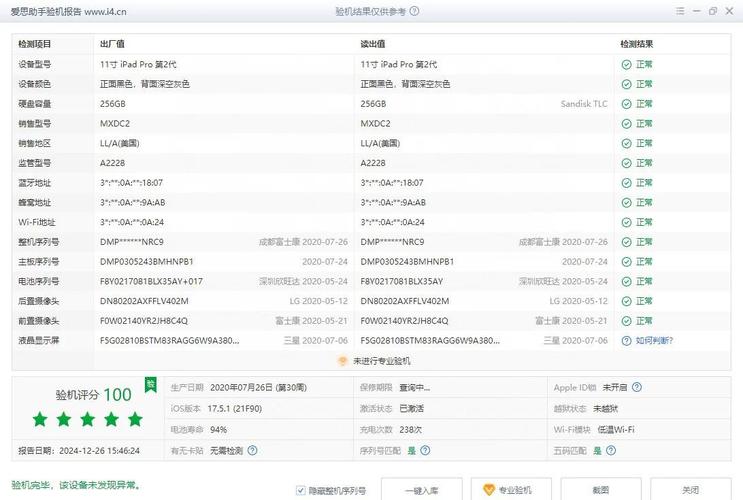743x500 pixels.
Task: Click the charge count 238次 value
Action: (410, 430)
